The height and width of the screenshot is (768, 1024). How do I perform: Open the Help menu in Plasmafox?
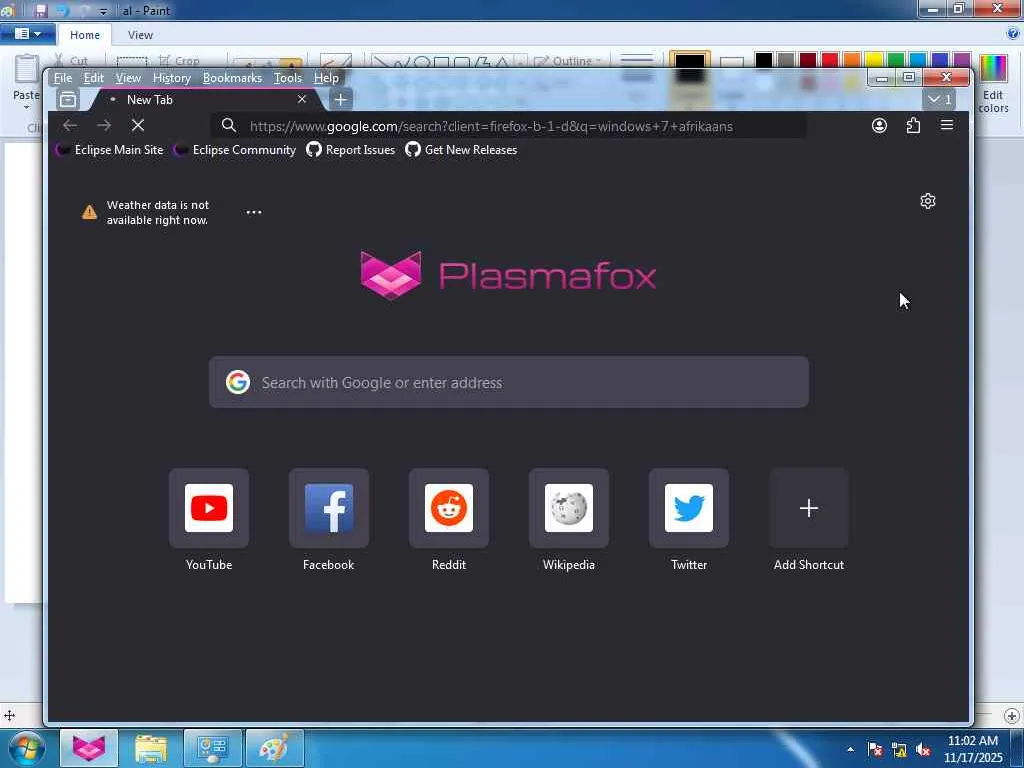(x=326, y=78)
